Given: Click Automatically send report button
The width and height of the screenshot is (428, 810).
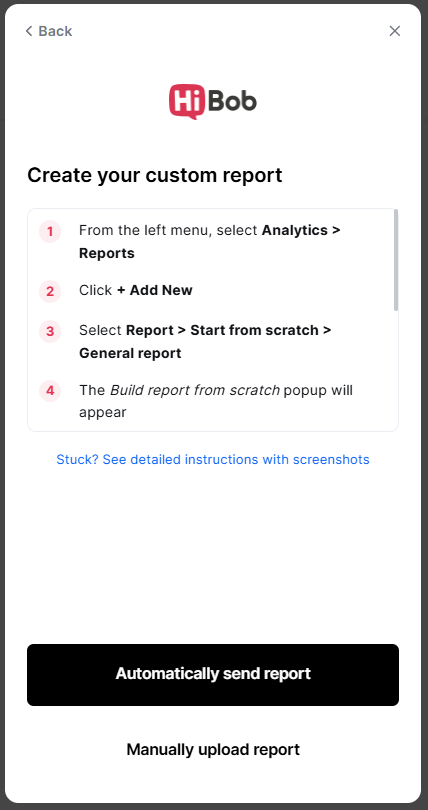Looking at the screenshot, I should coord(213,675).
